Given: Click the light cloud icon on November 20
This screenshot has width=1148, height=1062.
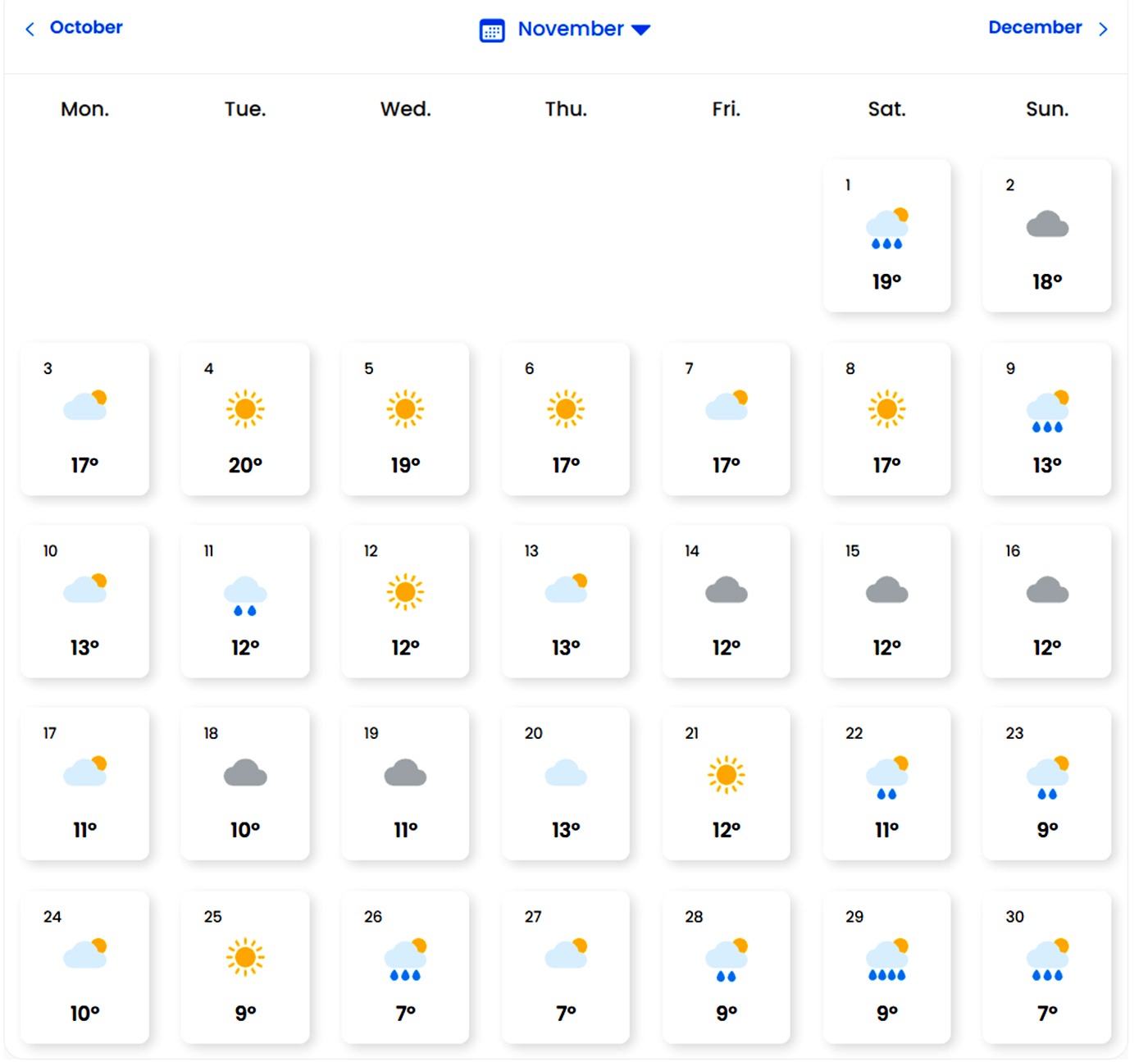Looking at the screenshot, I should [x=566, y=773].
